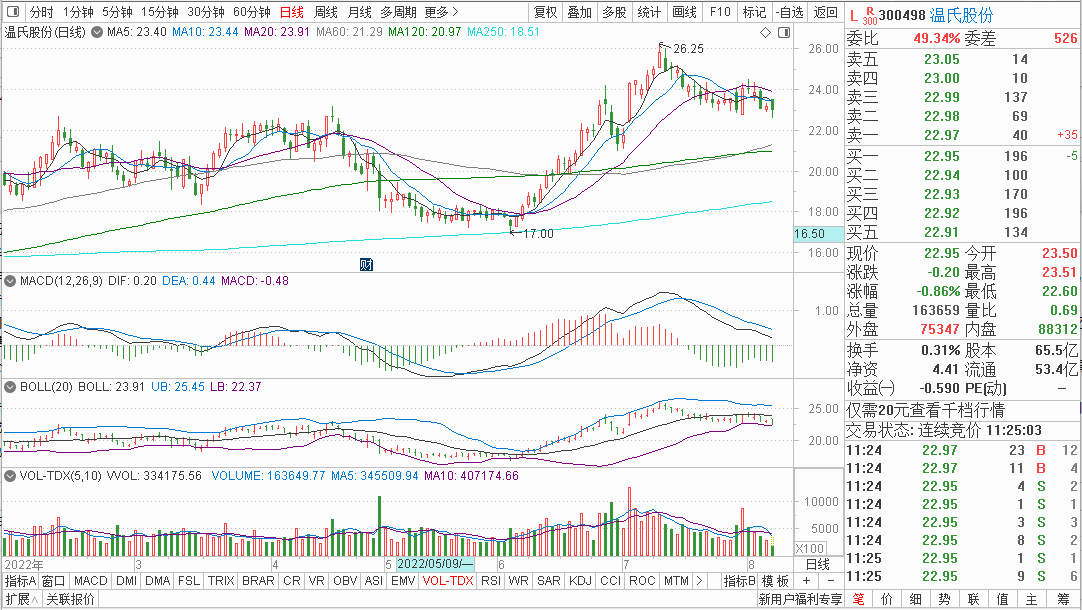Switch to the 5分钟 period

point(117,12)
